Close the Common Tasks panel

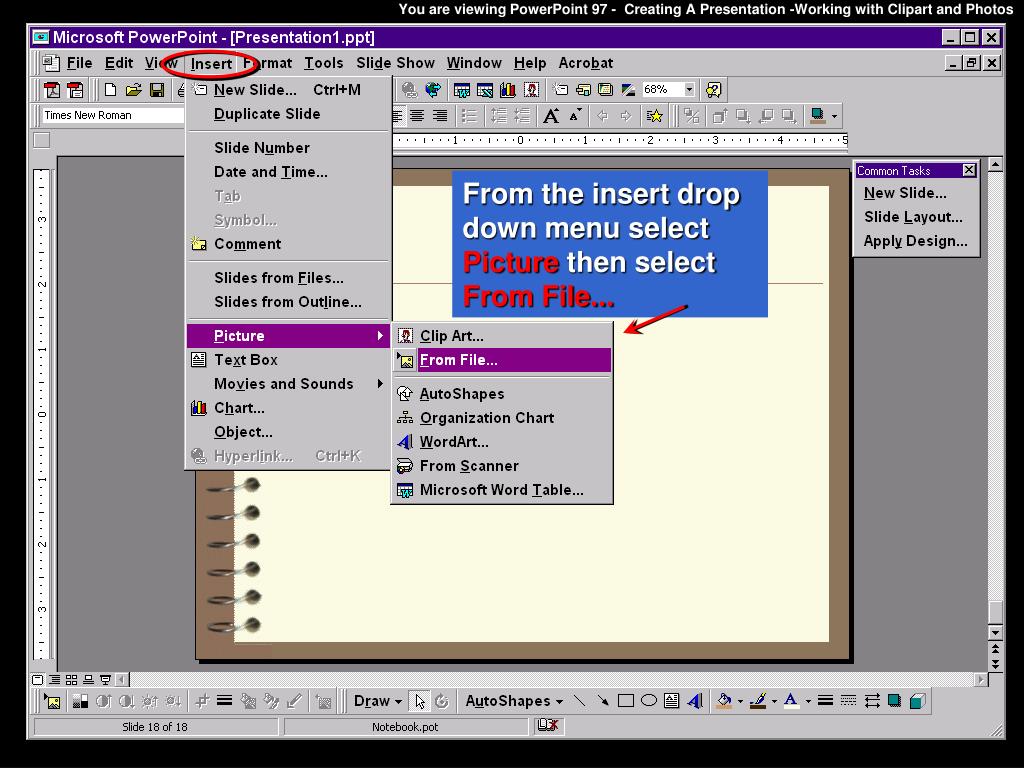[969, 170]
